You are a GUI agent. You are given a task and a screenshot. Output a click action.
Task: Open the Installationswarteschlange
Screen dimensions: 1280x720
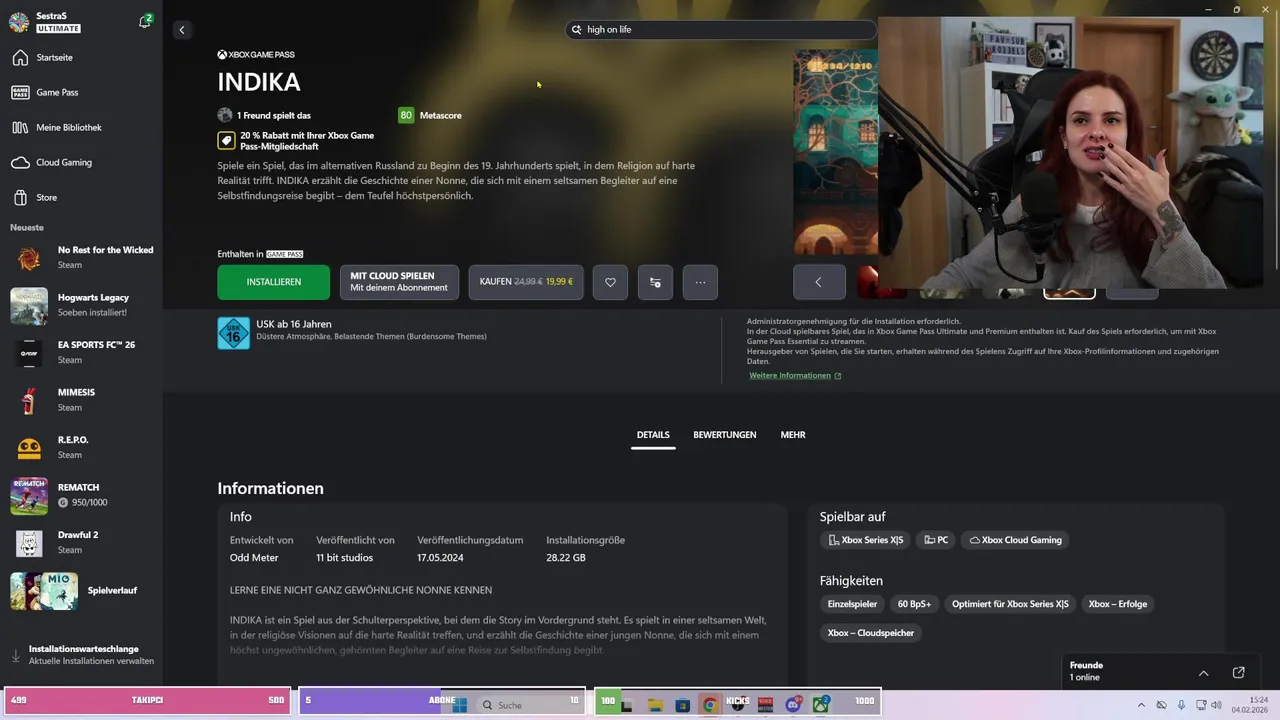81,655
